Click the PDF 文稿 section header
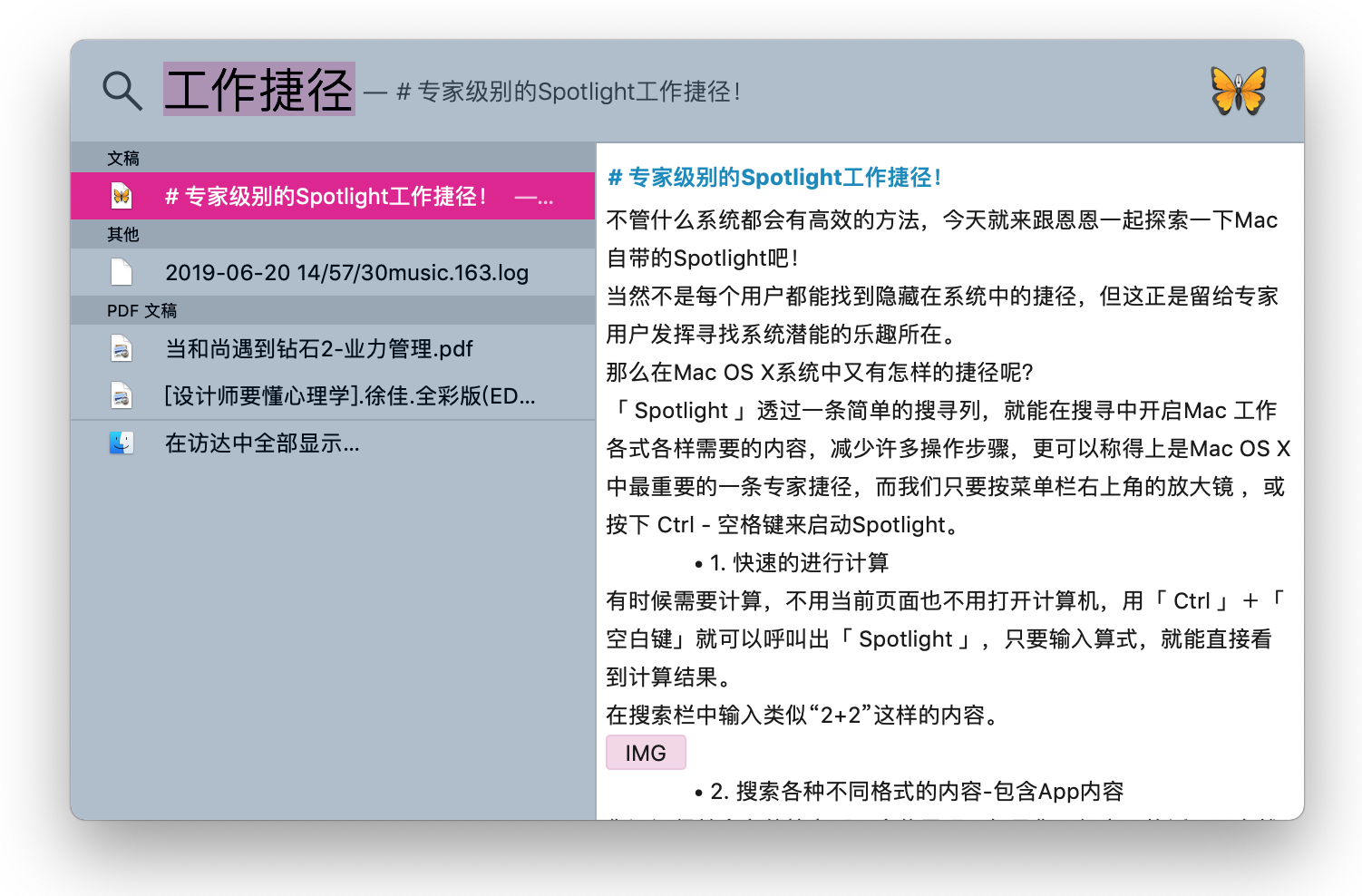The height and width of the screenshot is (896, 1362). (333, 310)
